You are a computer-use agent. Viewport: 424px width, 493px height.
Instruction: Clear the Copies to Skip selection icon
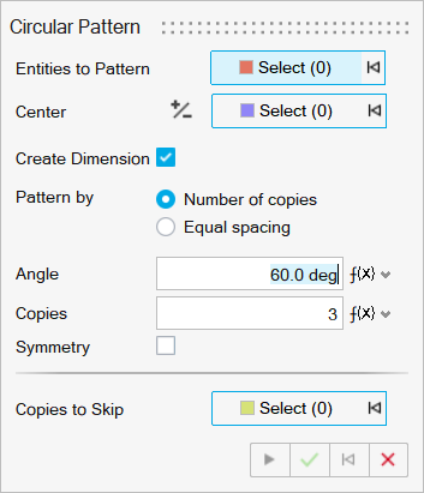pos(374,408)
